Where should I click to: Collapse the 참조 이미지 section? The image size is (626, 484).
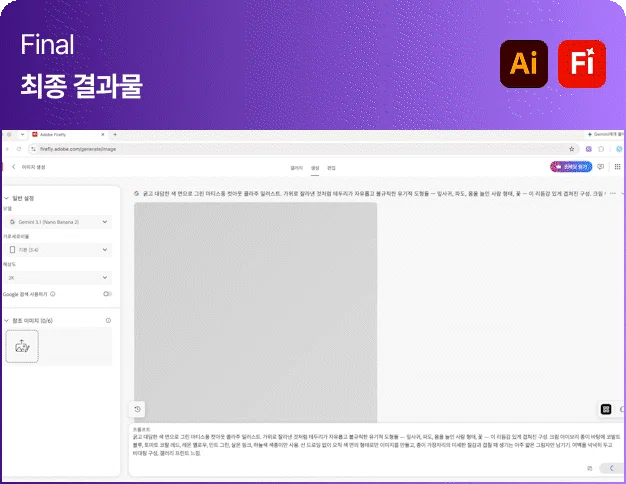click(6, 321)
